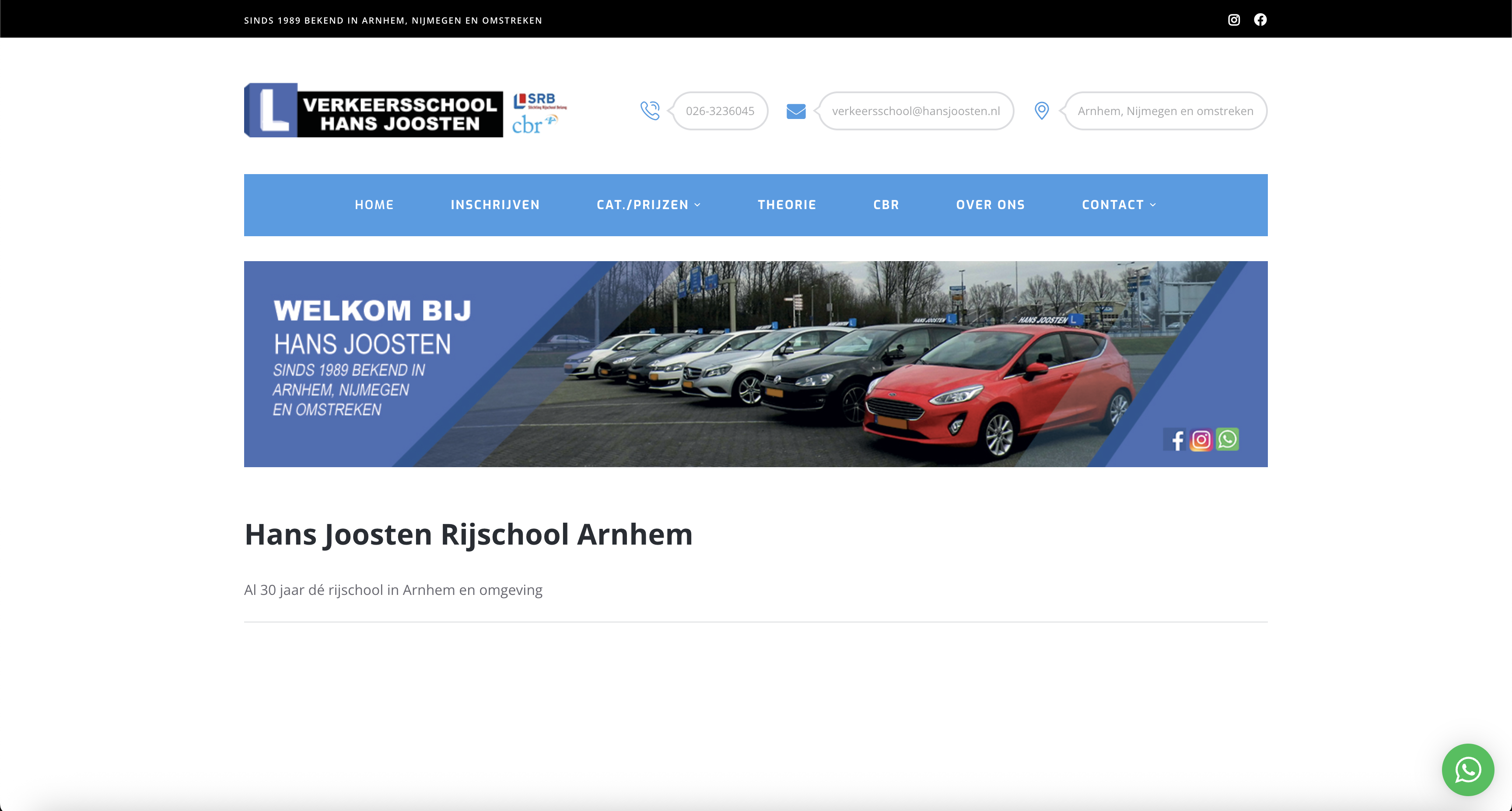The height and width of the screenshot is (811, 1512).
Task: Click the Facebook icon on the banner
Action: [1176, 440]
